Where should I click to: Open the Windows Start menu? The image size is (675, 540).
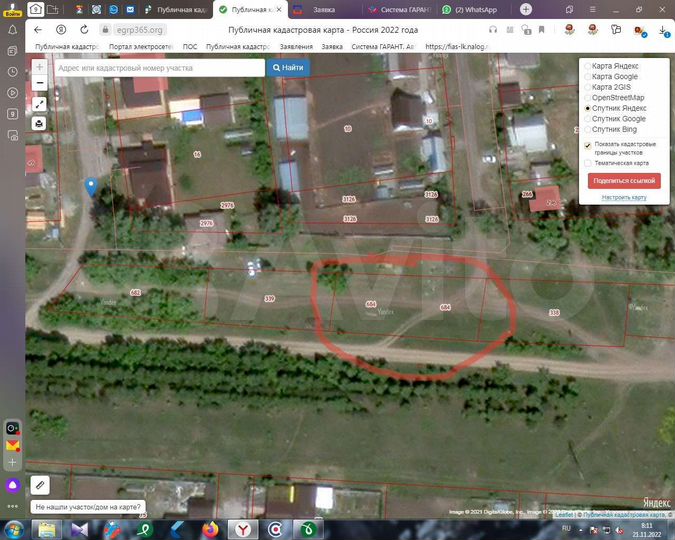(x=13, y=530)
